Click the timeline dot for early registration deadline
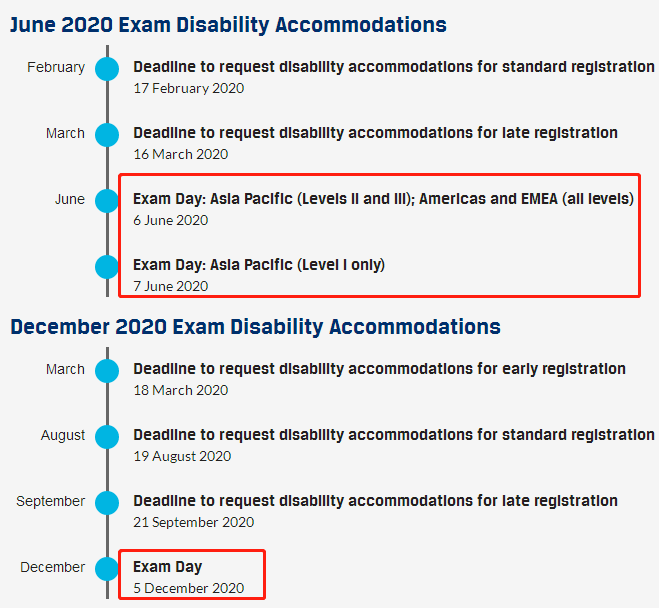The image size is (659, 608). pyautogui.click(x=107, y=370)
